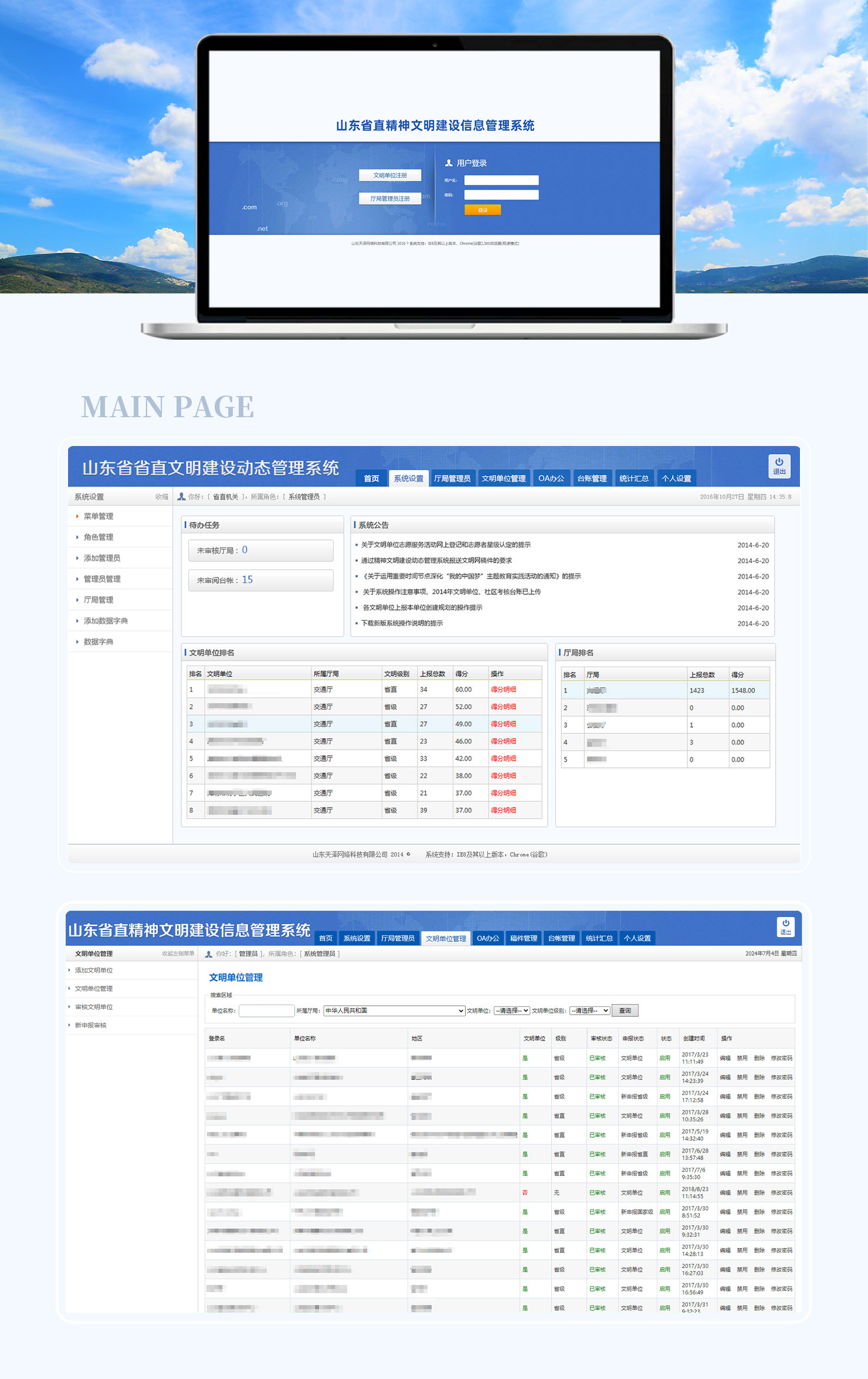Open the OA办公 tab on the dashboard screen
This screenshot has height=1379, width=868.
coord(551,478)
